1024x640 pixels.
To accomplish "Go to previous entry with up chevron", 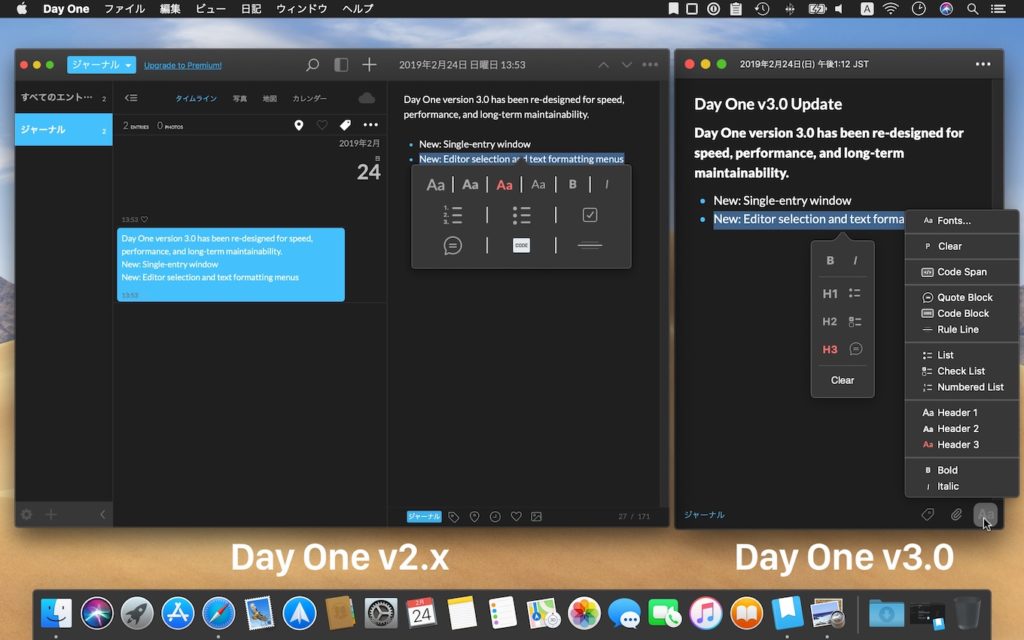I will [x=603, y=65].
